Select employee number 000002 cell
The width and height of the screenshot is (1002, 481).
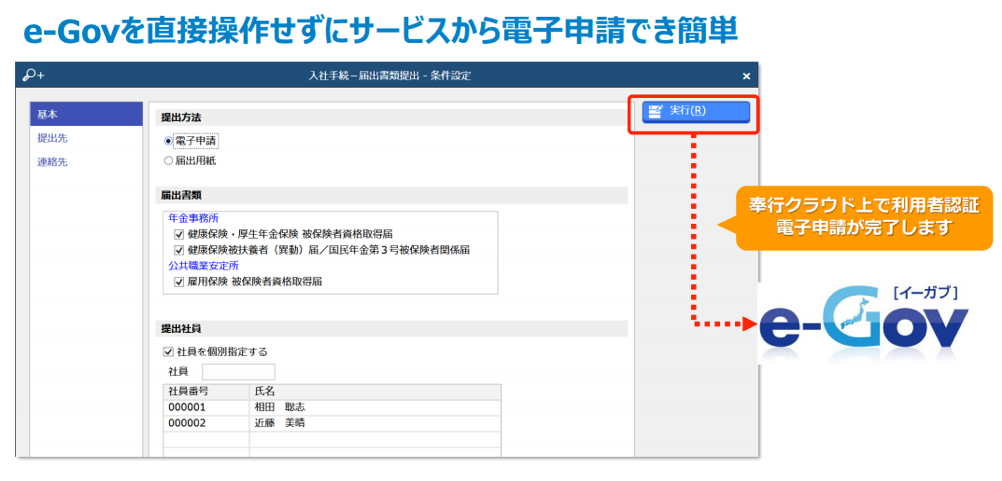[x=206, y=424]
